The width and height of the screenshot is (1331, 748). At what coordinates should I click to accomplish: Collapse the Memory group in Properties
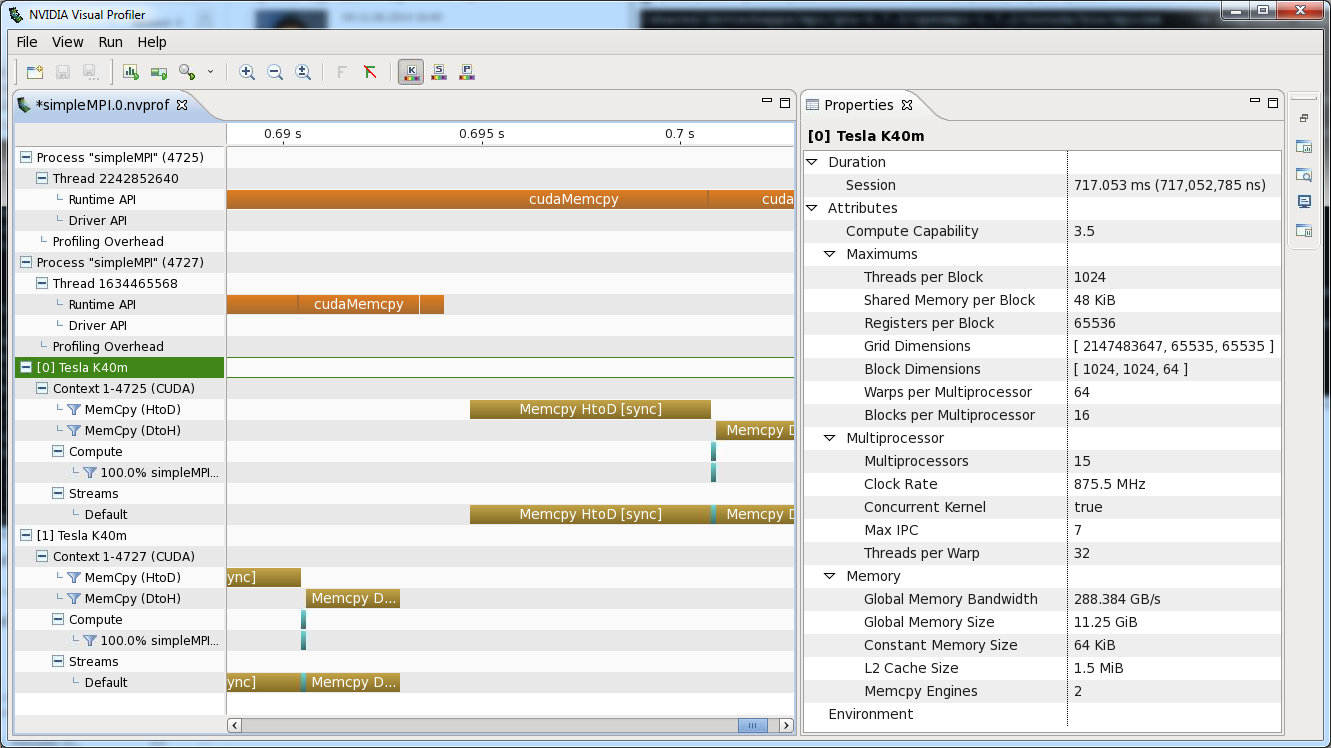(830, 576)
